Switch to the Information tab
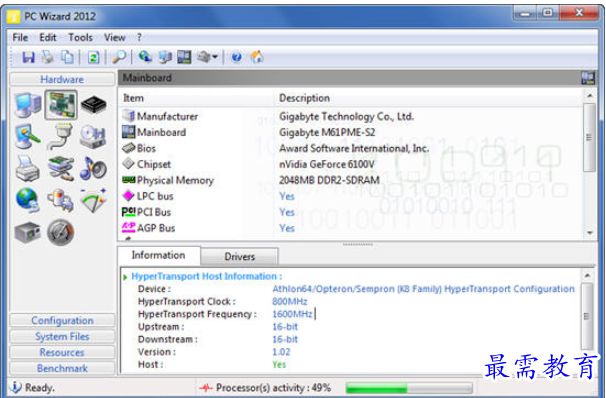 pos(158,255)
